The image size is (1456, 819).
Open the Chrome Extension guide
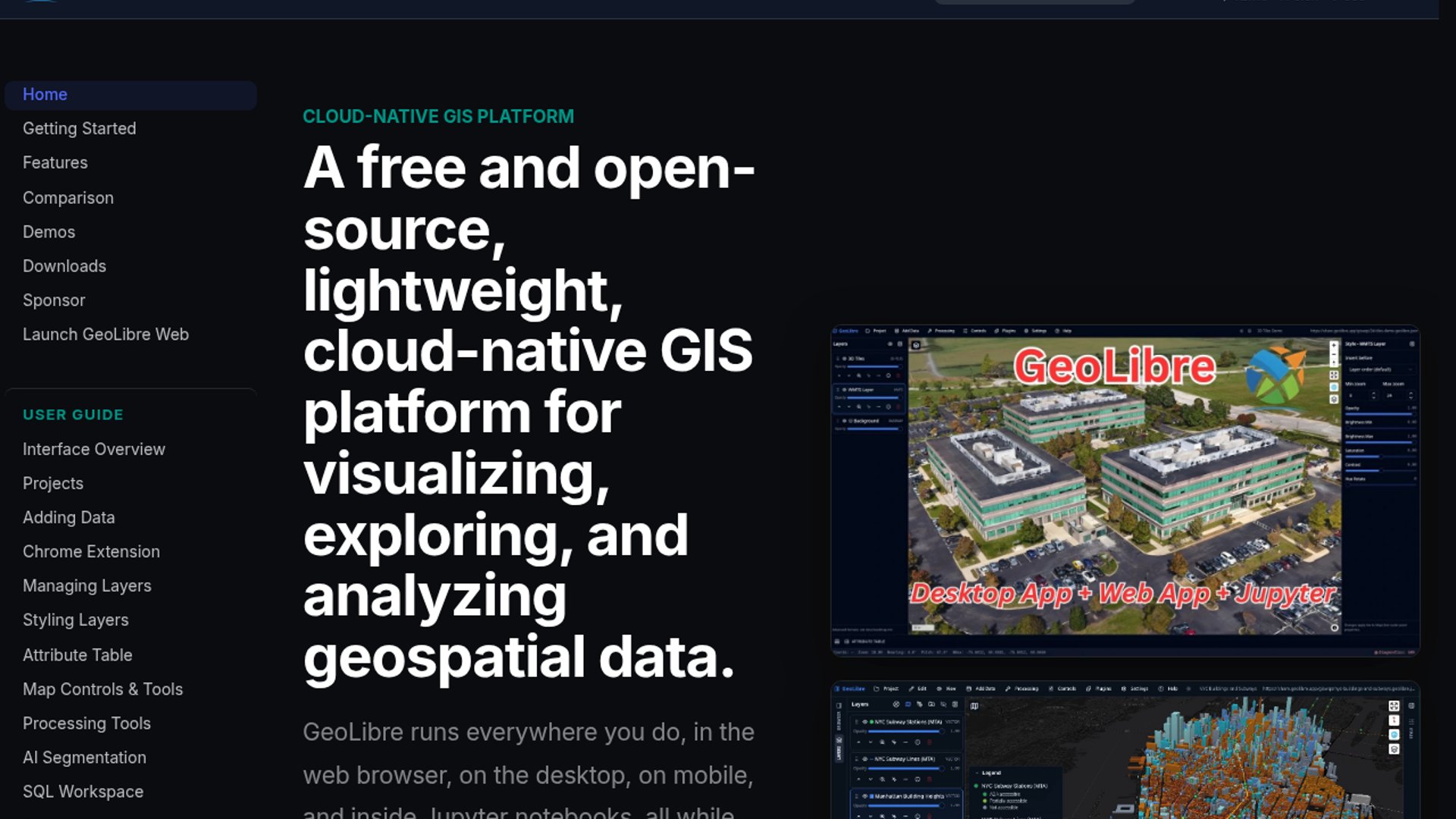point(92,552)
